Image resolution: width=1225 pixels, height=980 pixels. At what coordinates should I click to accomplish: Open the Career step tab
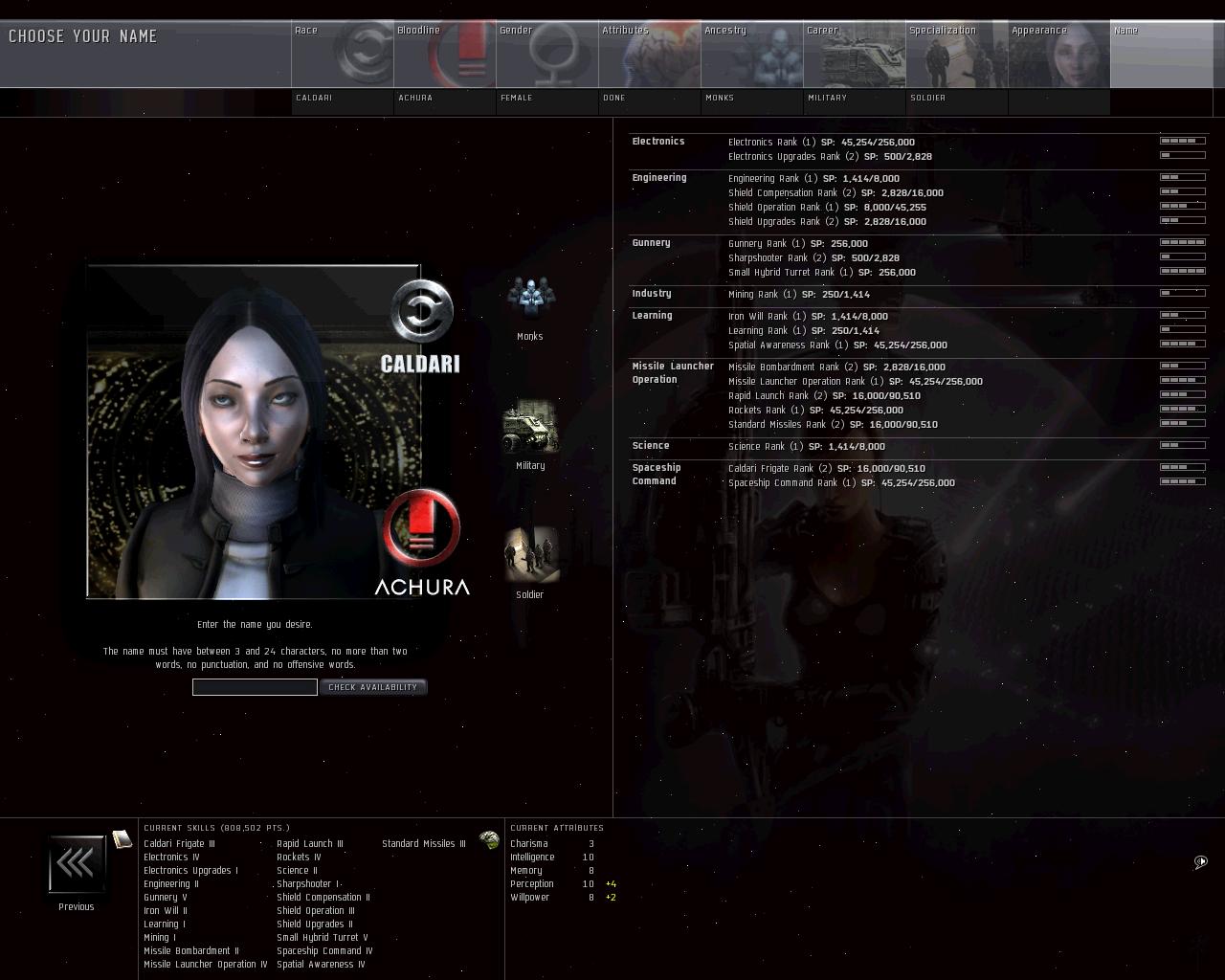855,55
